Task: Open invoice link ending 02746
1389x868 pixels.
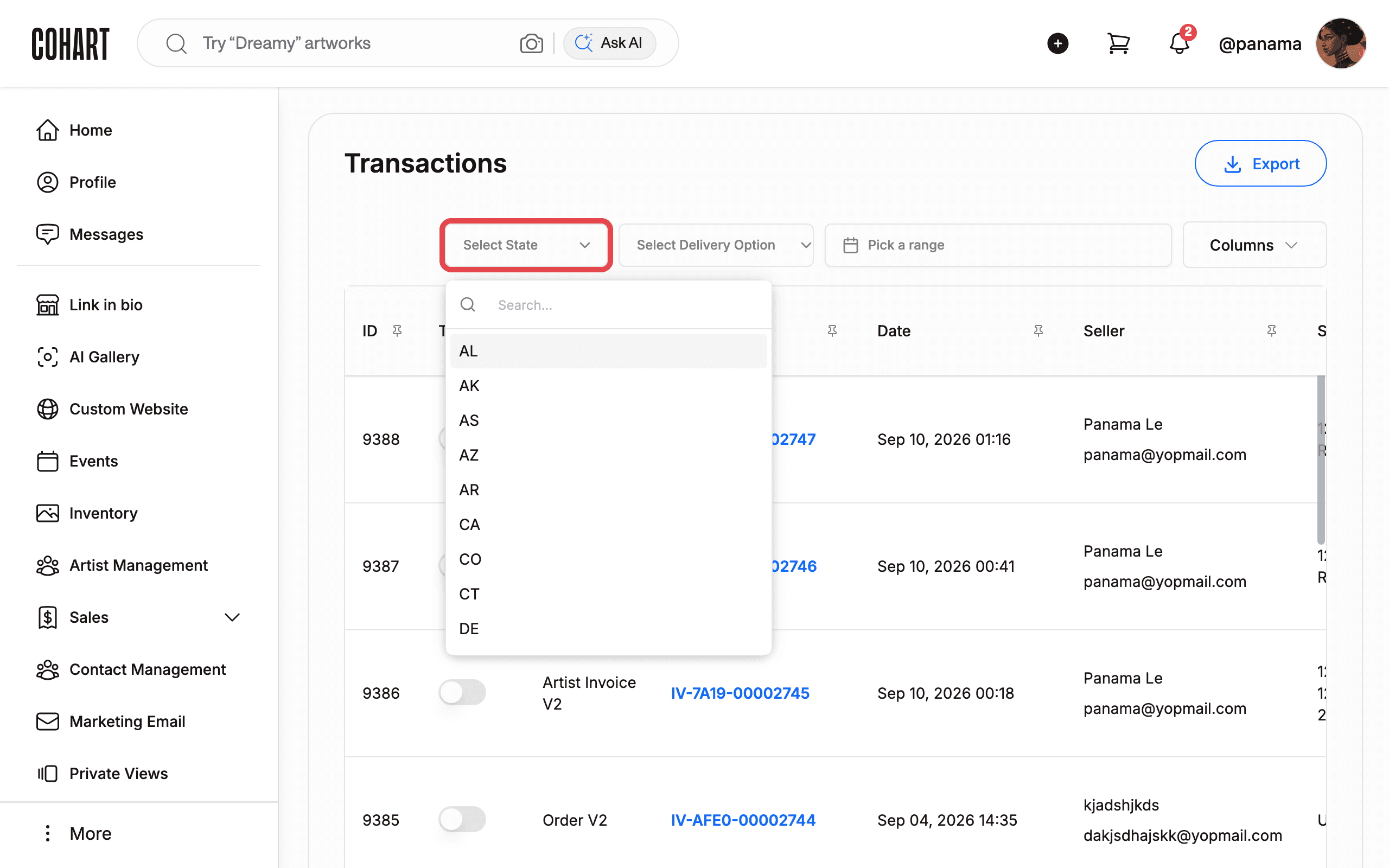Action: (794, 566)
